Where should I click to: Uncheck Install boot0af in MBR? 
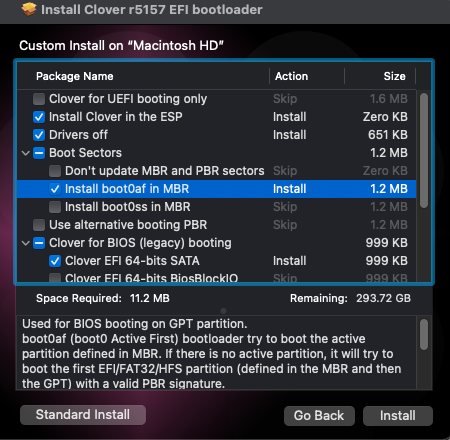click(x=55, y=189)
